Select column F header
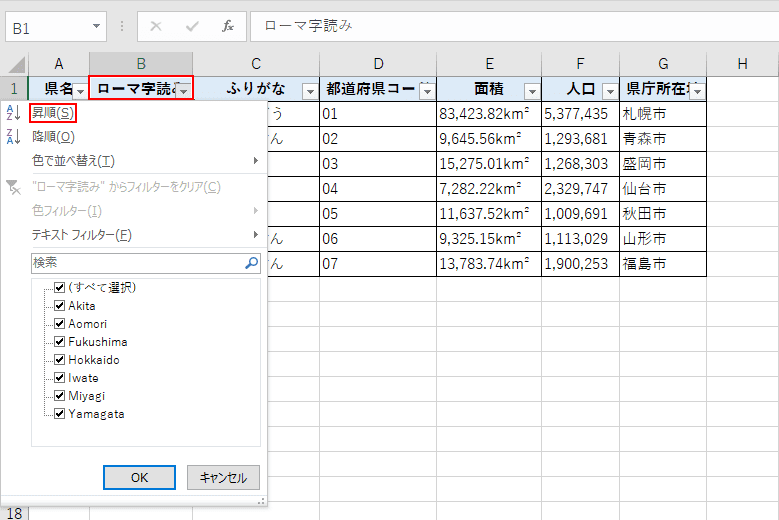 pyautogui.click(x=580, y=64)
